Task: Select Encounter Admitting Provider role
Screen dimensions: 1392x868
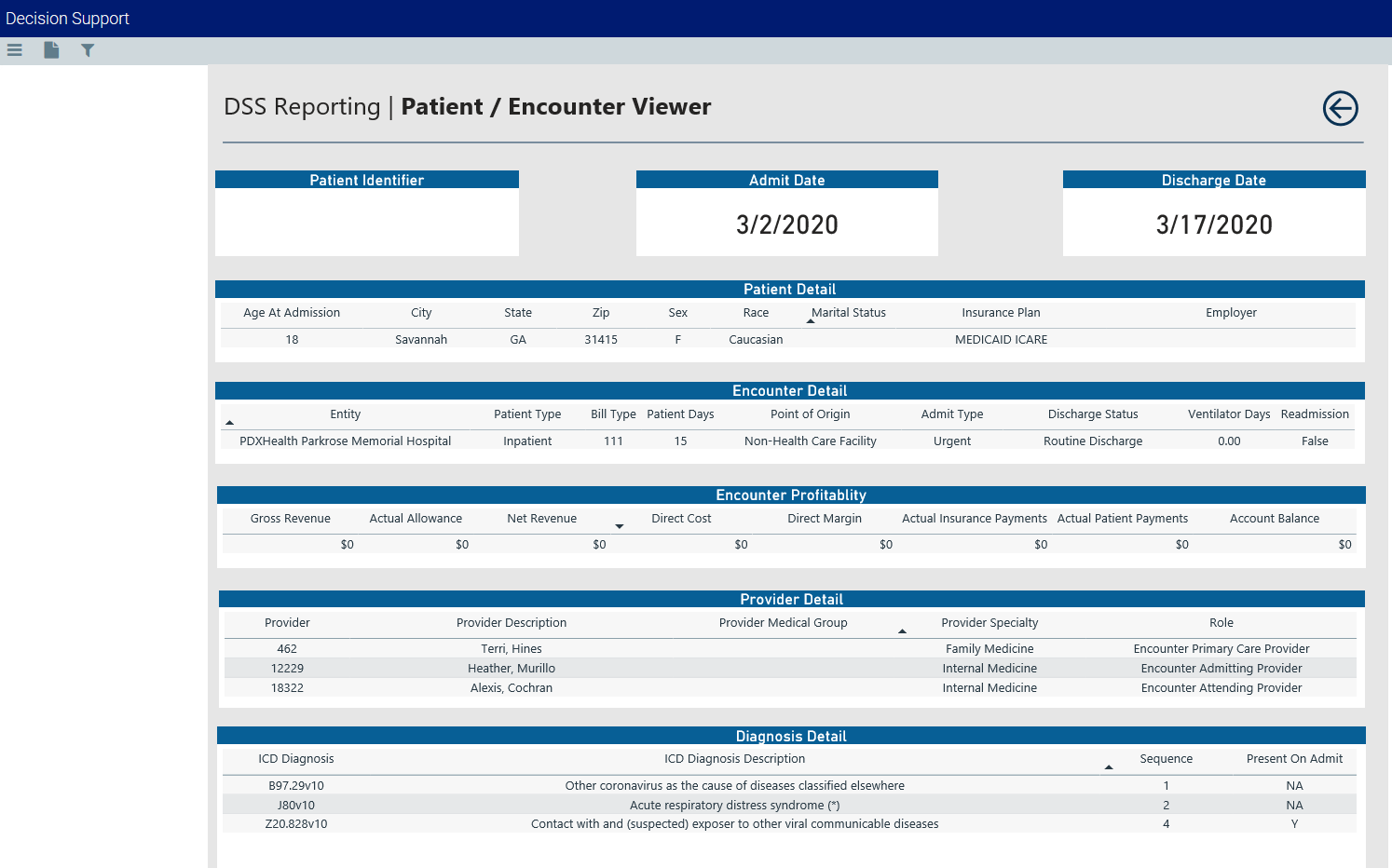Action: [x=1221, y=669]
